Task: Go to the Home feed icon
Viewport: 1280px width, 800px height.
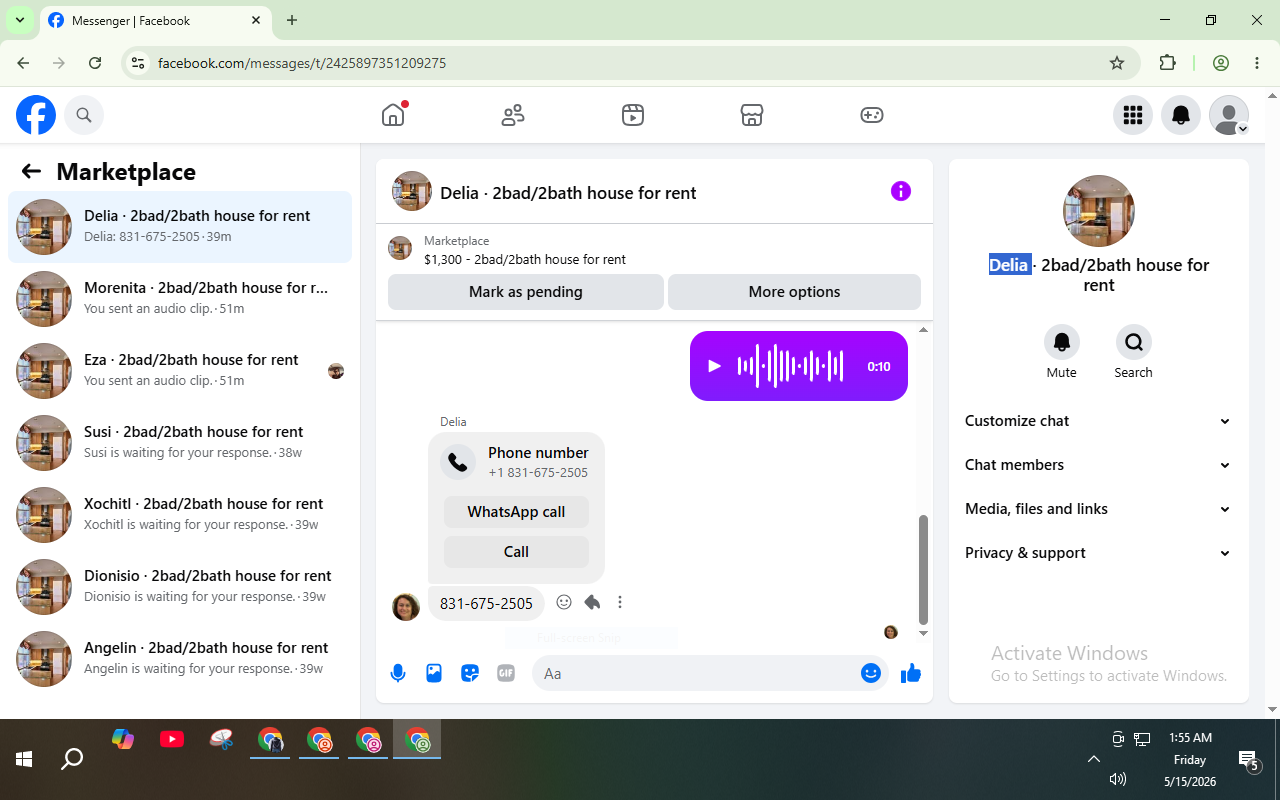Action: point(393,115)
